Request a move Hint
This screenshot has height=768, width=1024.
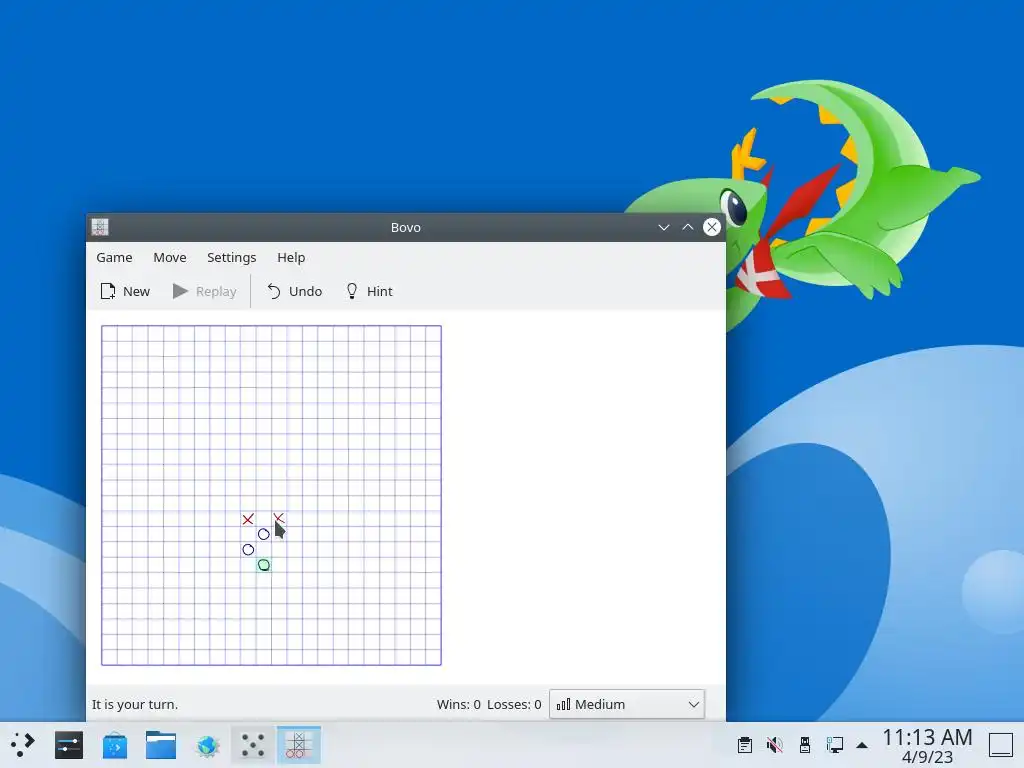click(x=369, y=291)
